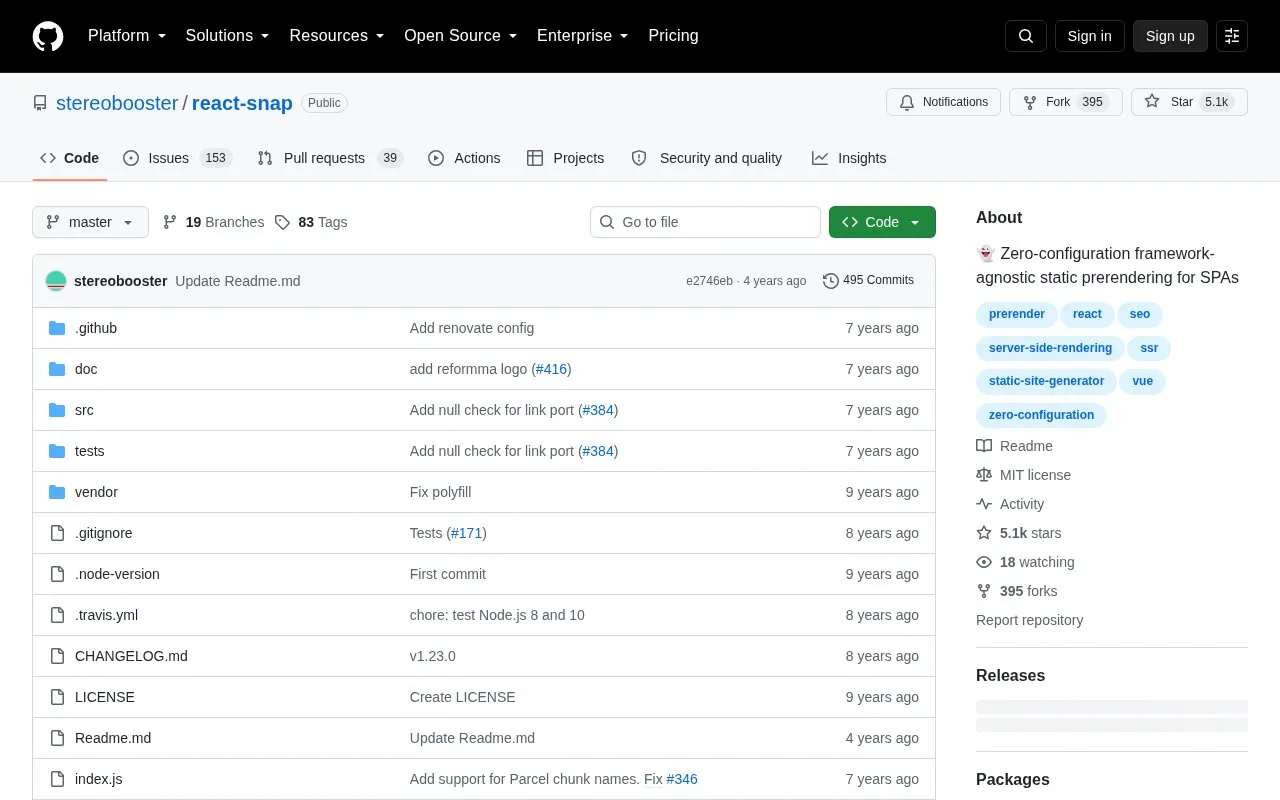Screen dimensions: 1280x800
Task: Click the Sign in button
Action: 1089,36
